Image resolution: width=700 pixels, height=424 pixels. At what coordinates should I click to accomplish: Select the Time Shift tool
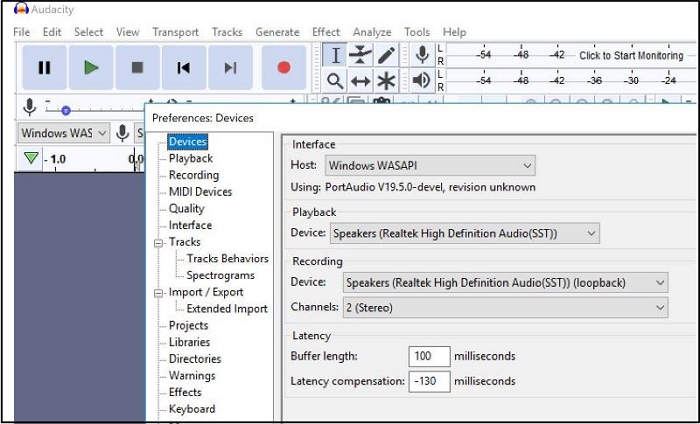click(x=360, y=81)
